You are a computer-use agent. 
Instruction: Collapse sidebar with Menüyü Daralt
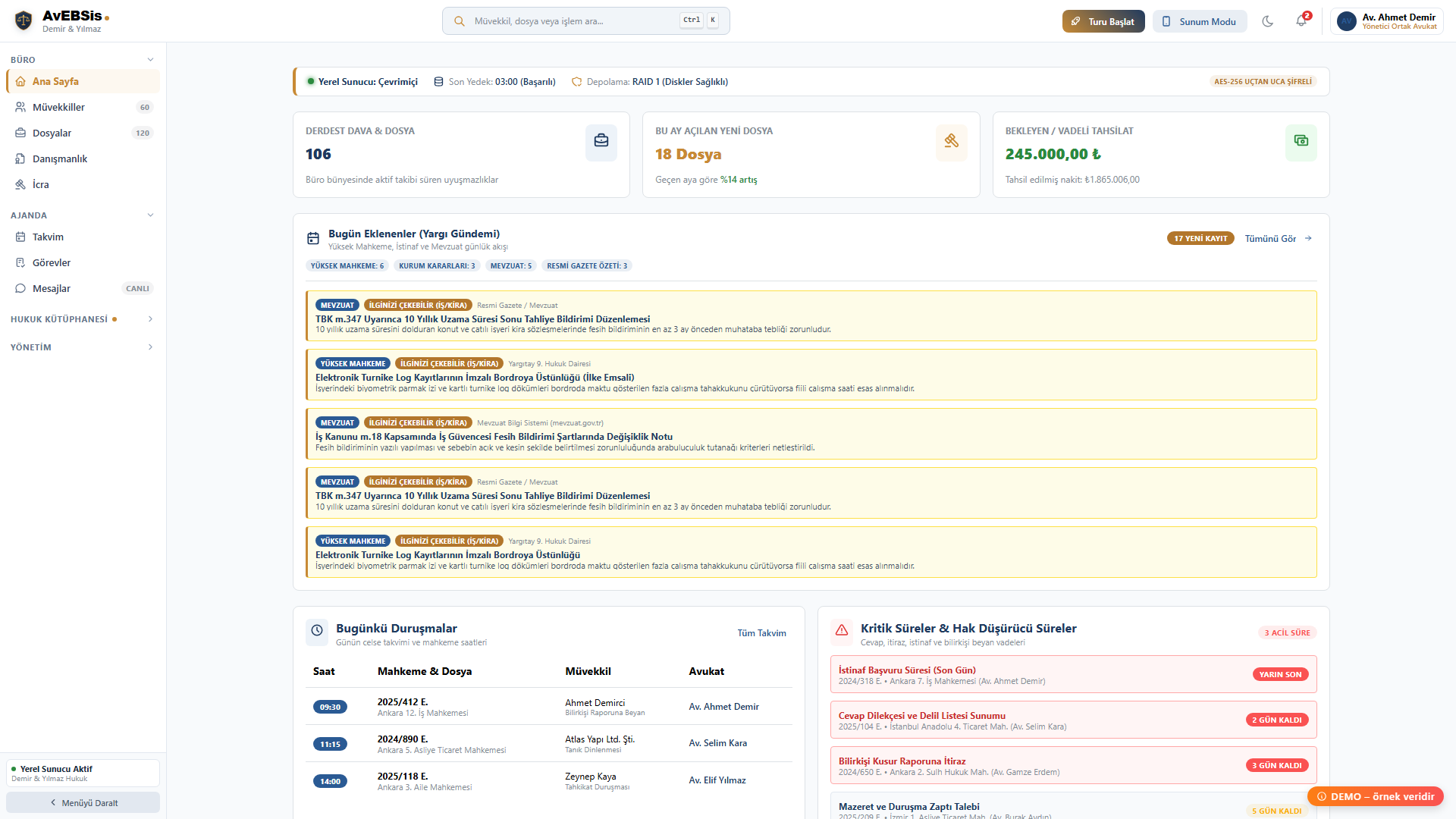(x=83, y=802)
